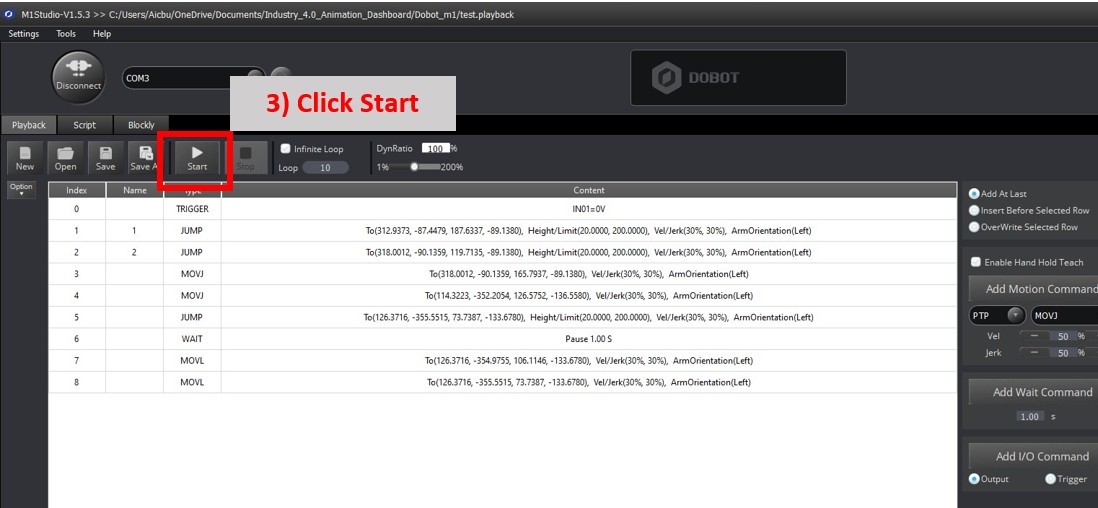Select Insert Before Selected Row option
Viewport: 1098px width, 508px height.
tap(973, 210)
